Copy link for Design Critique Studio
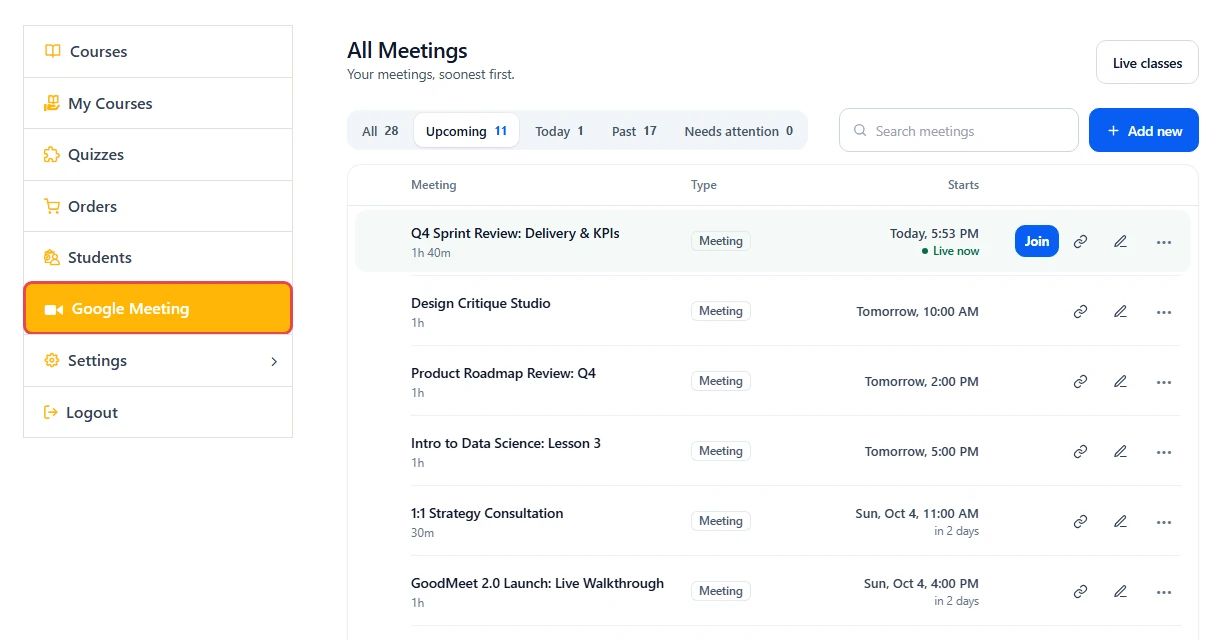The height and width of the screenshot is (640, 1224). (1080, 311)
